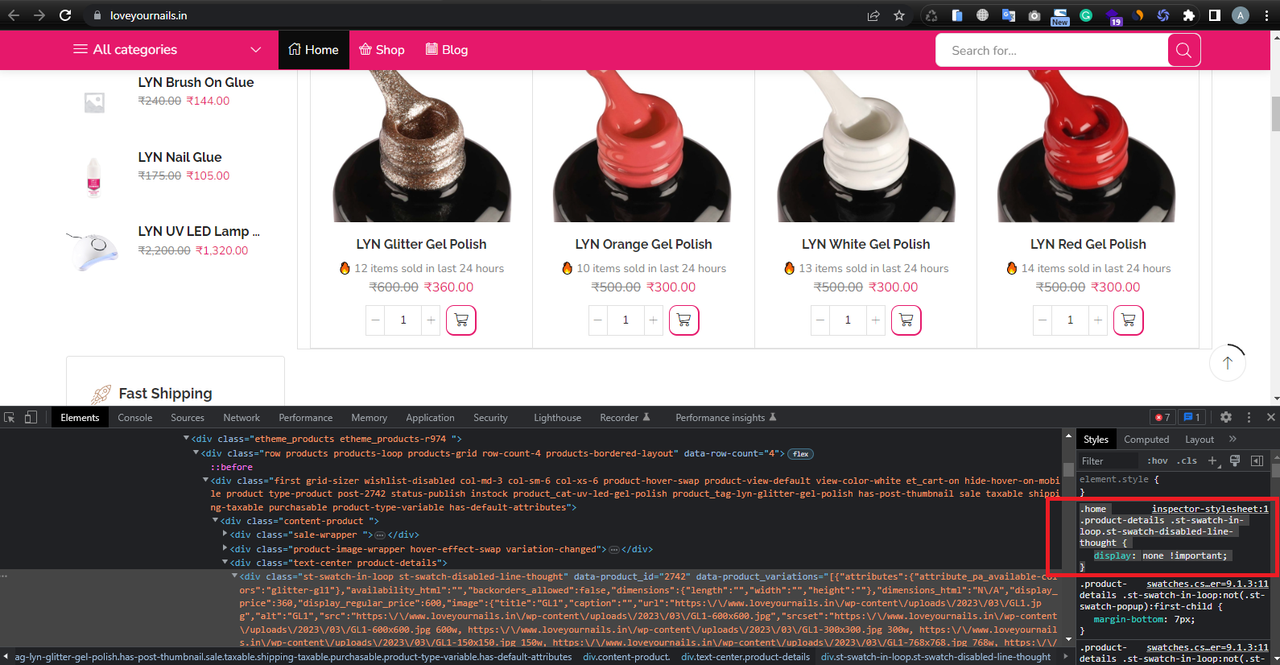Open the Grammarly extension icon
Image resolution: width=1280 pixels, height=665 pixels.
coord(1085,16)
